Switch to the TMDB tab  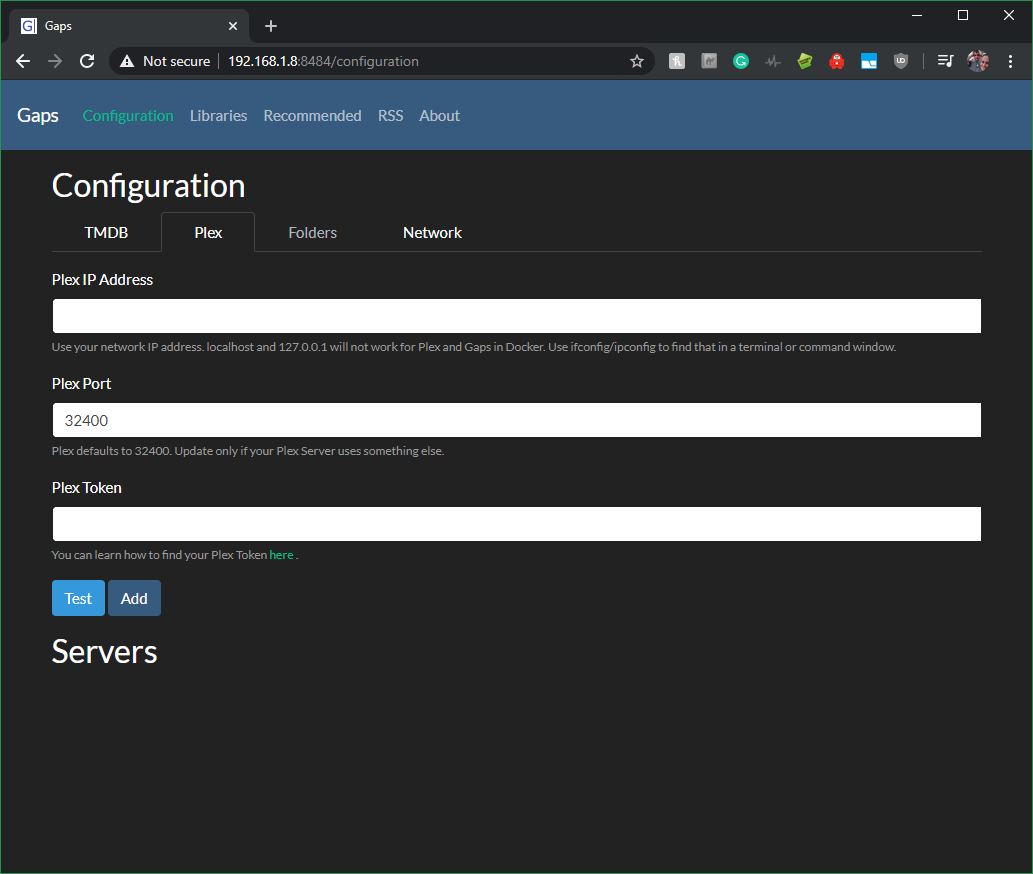tap(106, 232)
